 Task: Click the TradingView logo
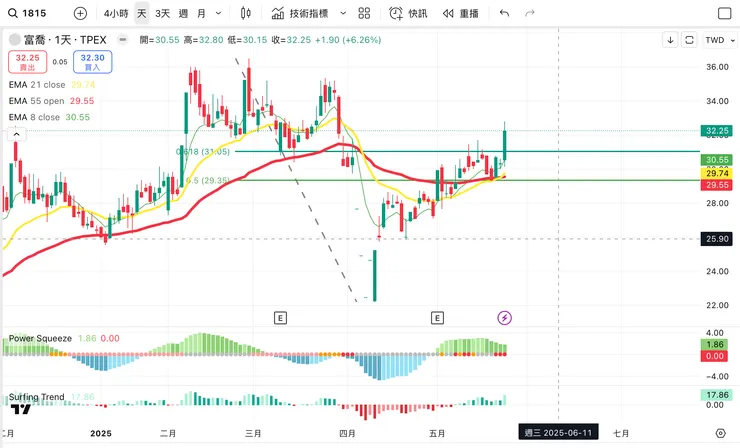[21, 409]
